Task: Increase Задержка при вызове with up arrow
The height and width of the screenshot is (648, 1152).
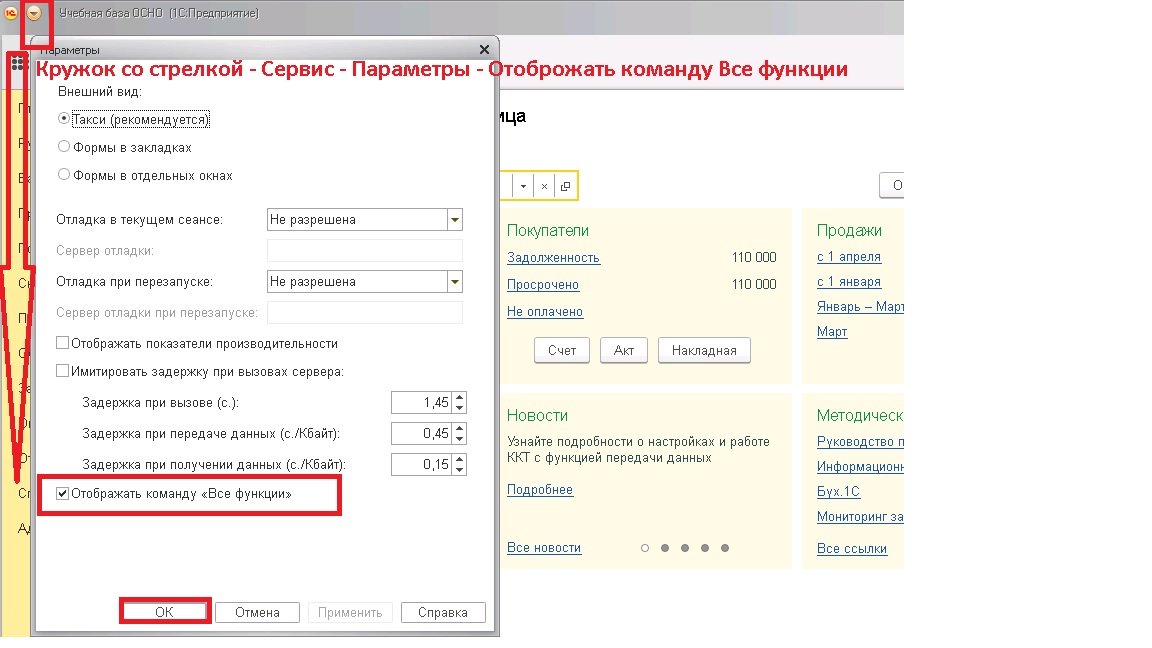Action: 459,397
